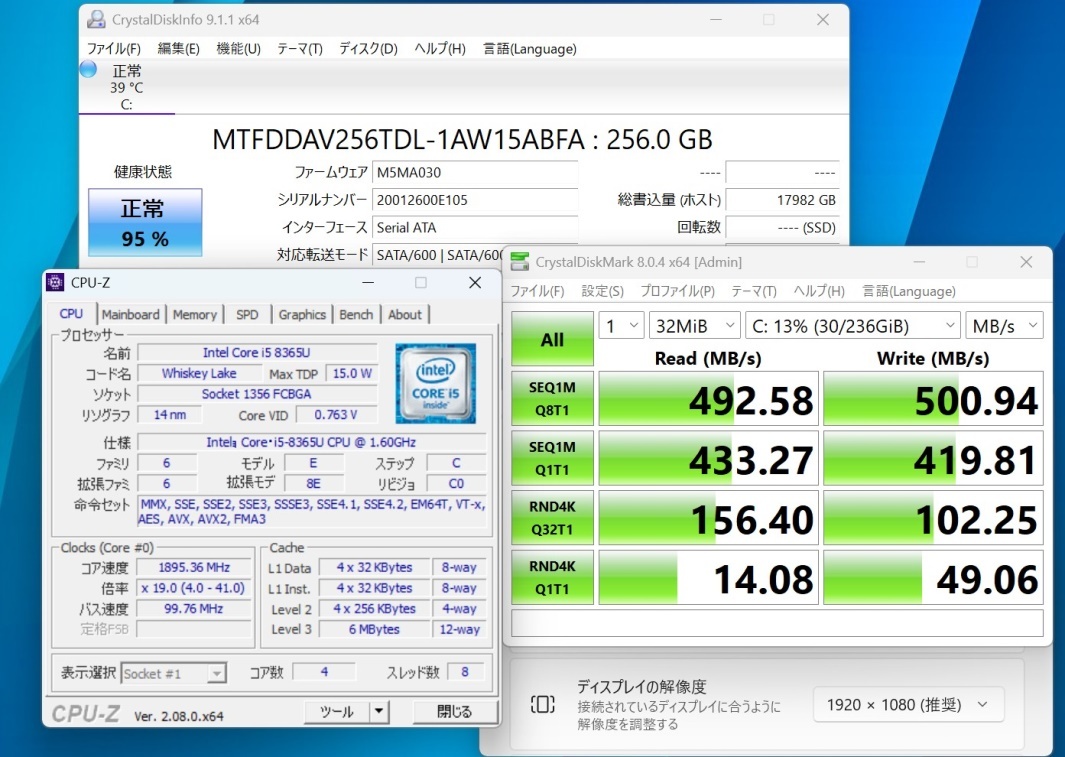Click the CrystalDiskInfo app icon in title bar

pos(96,20)
